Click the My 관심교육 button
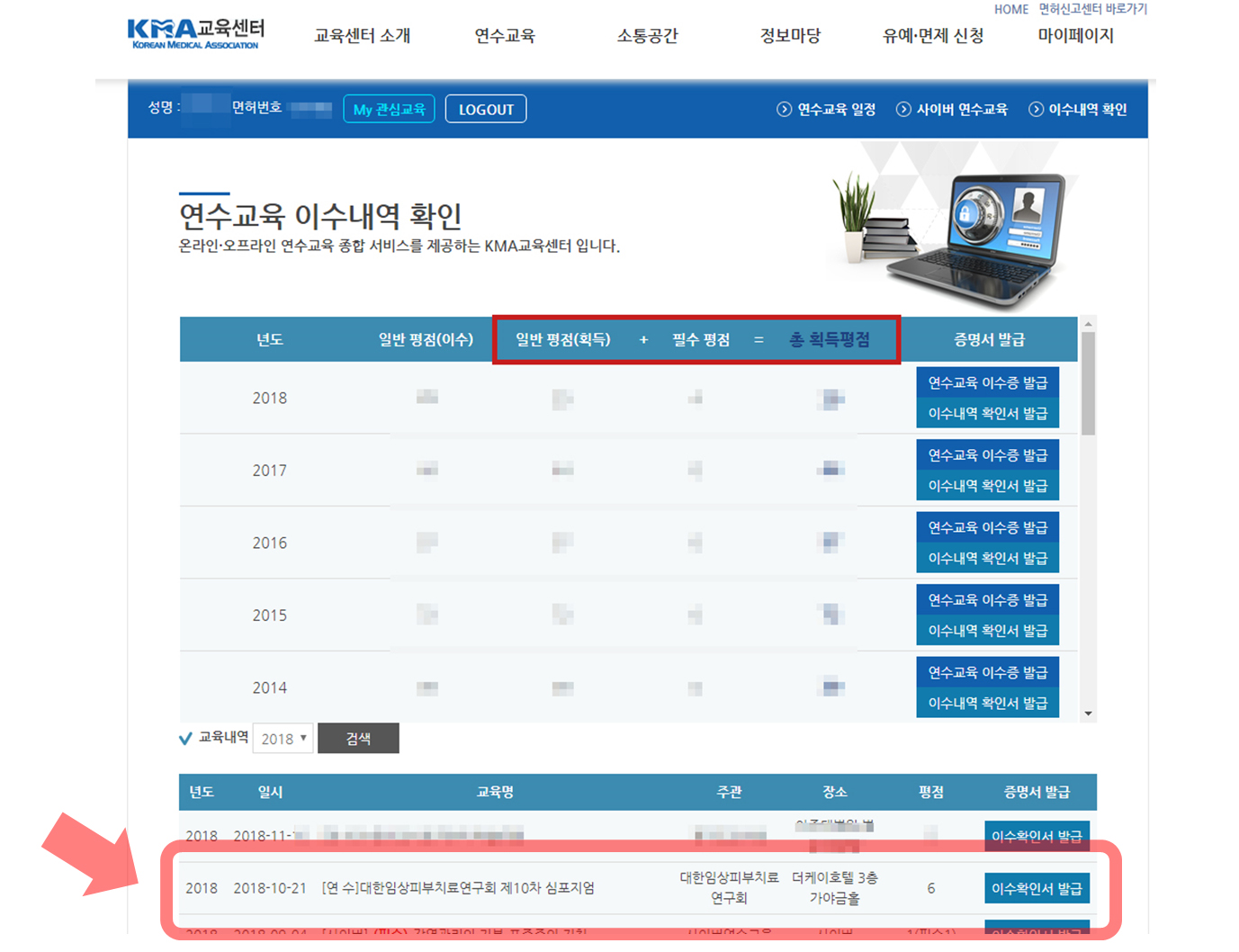 pyautogui.click(x=389, y=110)
